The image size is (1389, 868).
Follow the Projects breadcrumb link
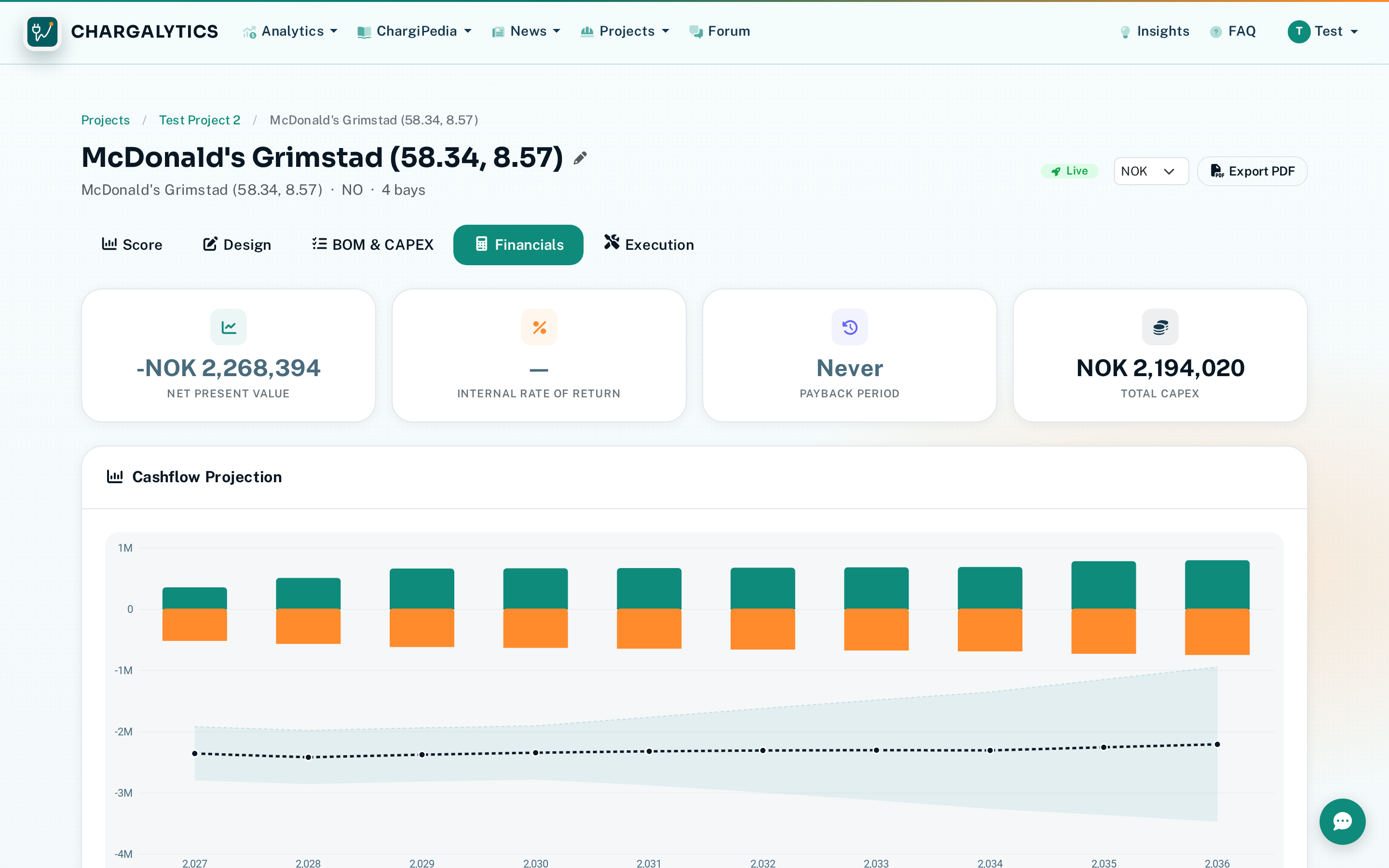(x=105, y=120)
